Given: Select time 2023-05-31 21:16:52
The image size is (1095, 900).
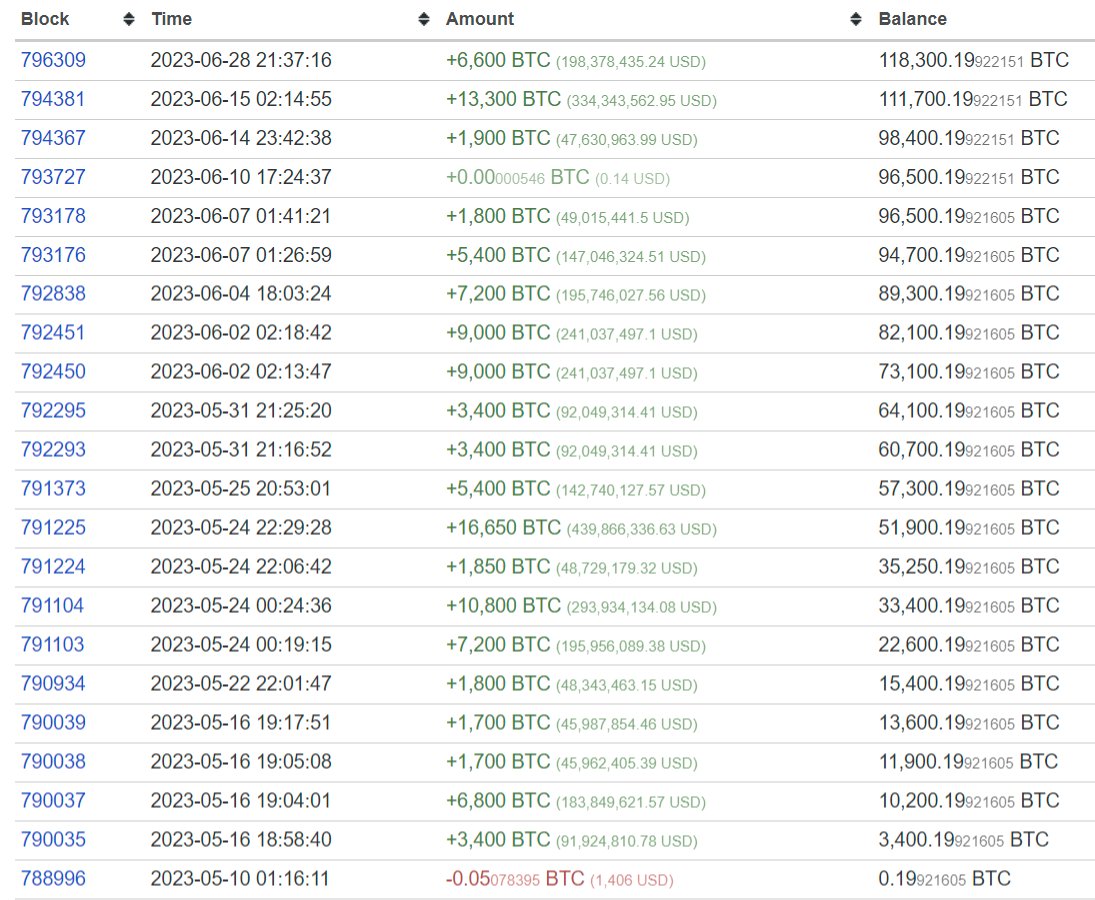Looking at the screenshot, I should [241, 450].
